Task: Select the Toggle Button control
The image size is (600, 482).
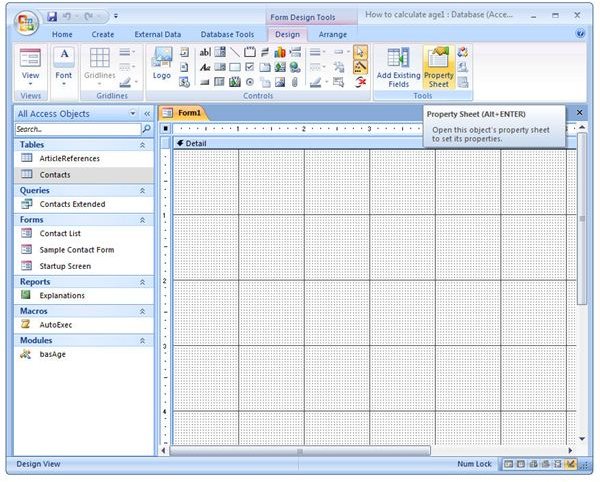Action: (265, 52)
